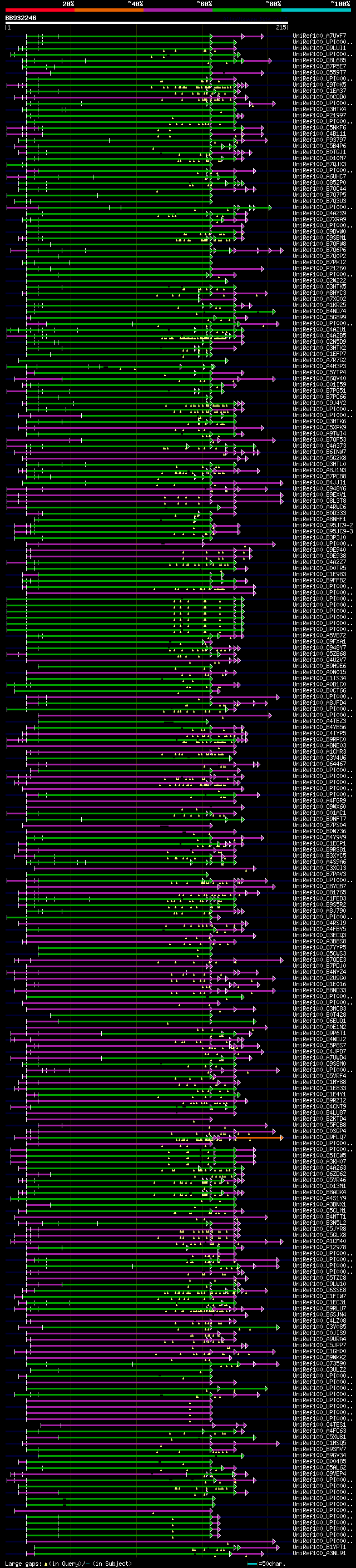The height and width of the screenshot is (1568, 356).
Task: Select row 'UniRef100_A4H3P3'
Action: coord(319,367)
